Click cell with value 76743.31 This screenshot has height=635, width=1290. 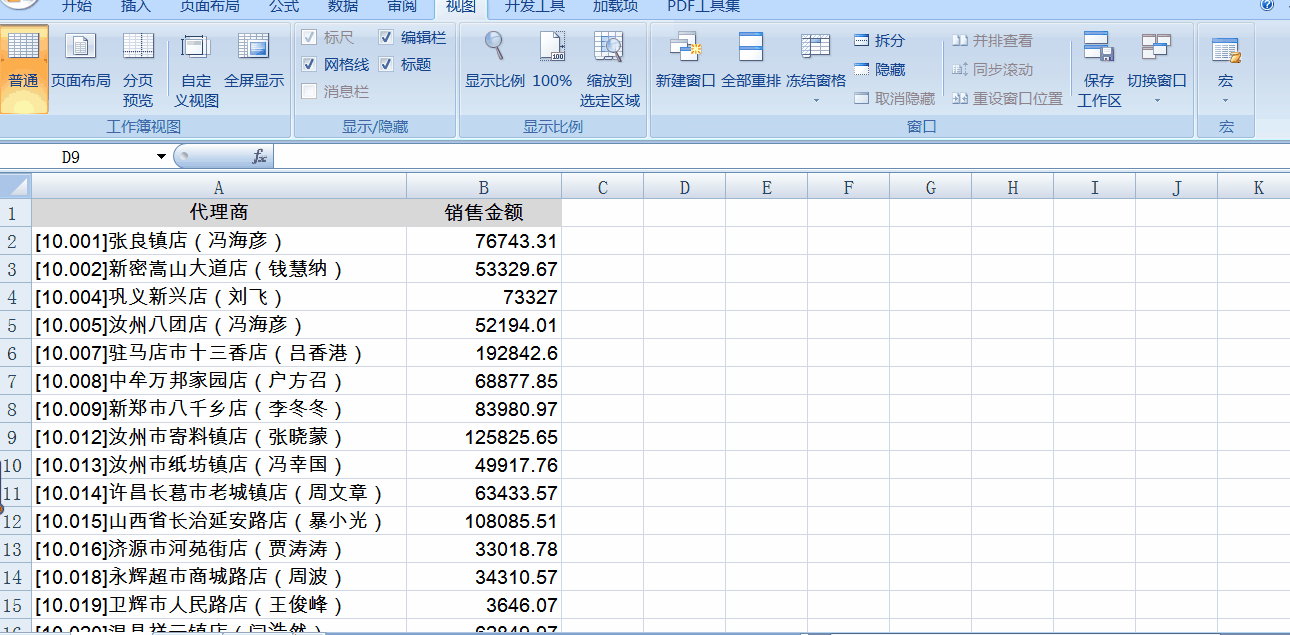[x=484, y=241]
